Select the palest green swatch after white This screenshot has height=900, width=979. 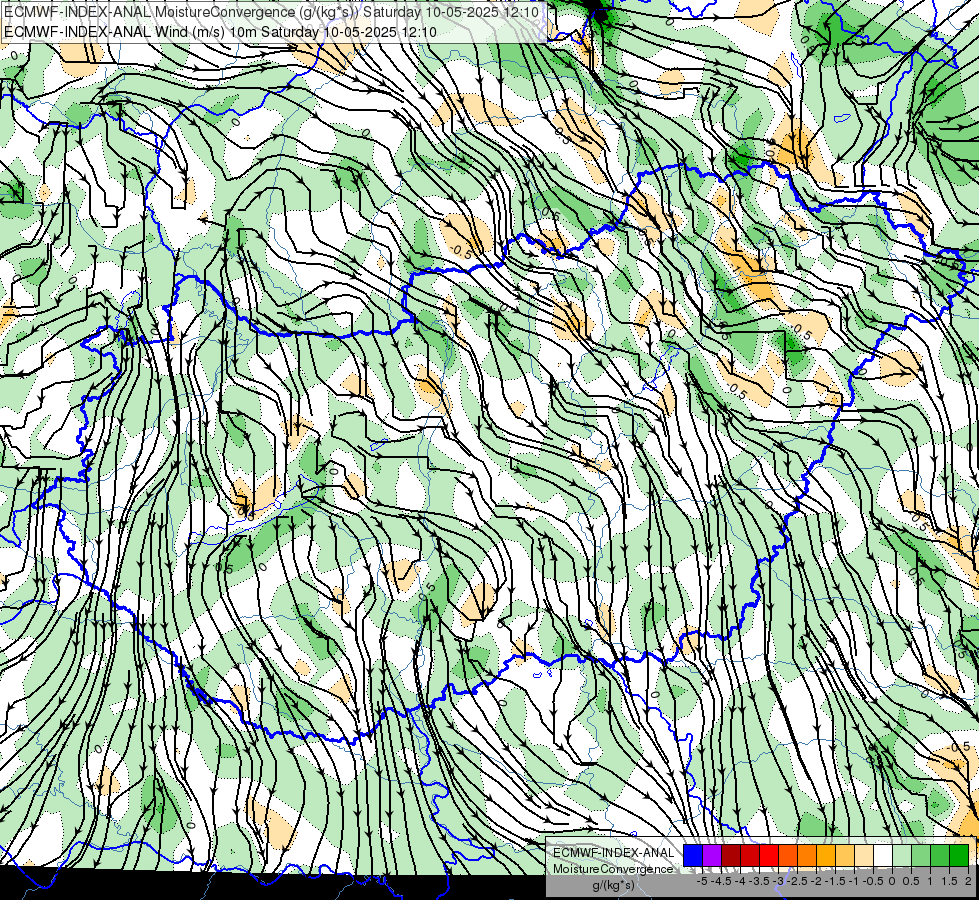[902, 856]
